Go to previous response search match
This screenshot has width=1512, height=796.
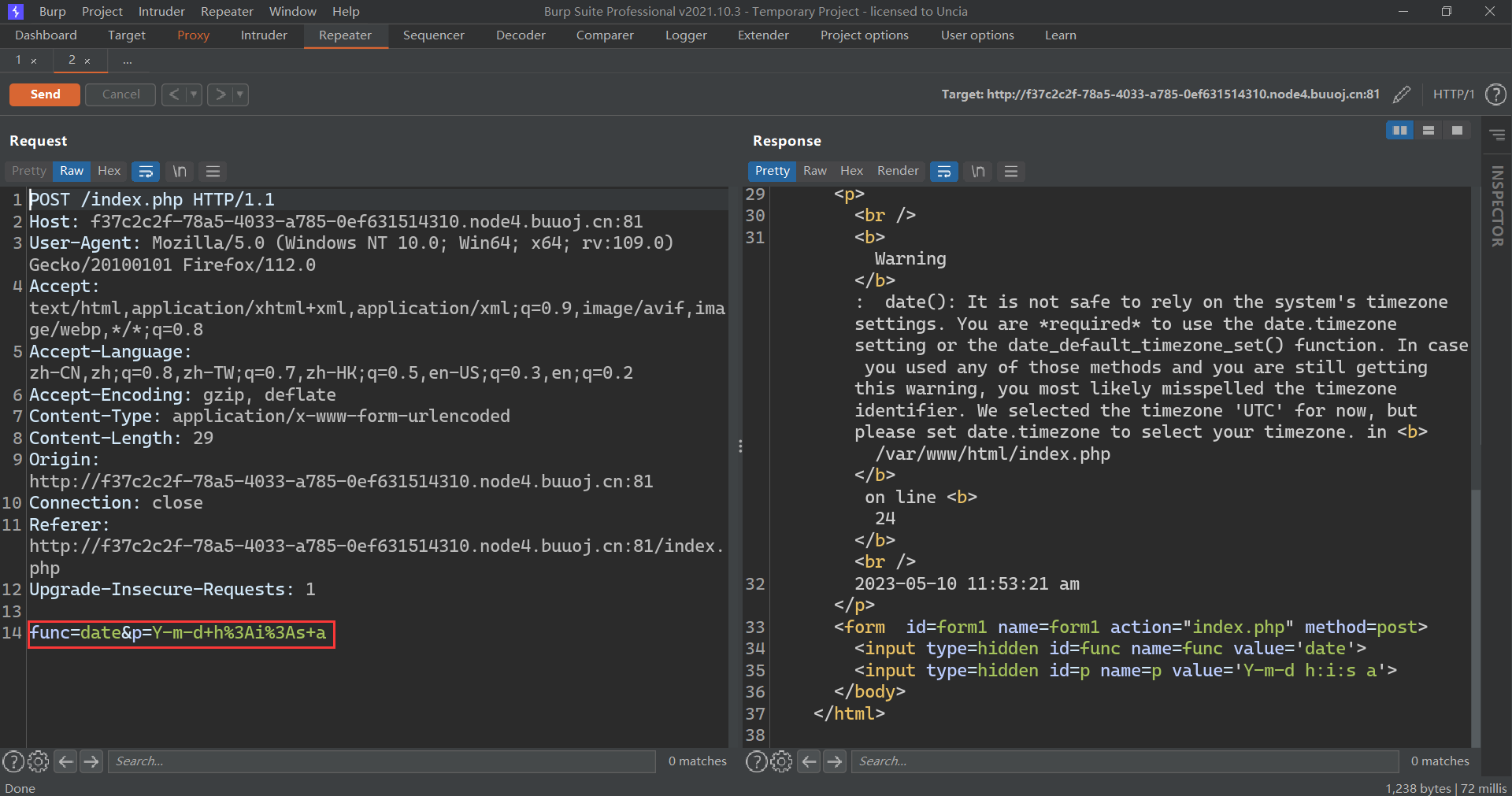tap(809, 761)
